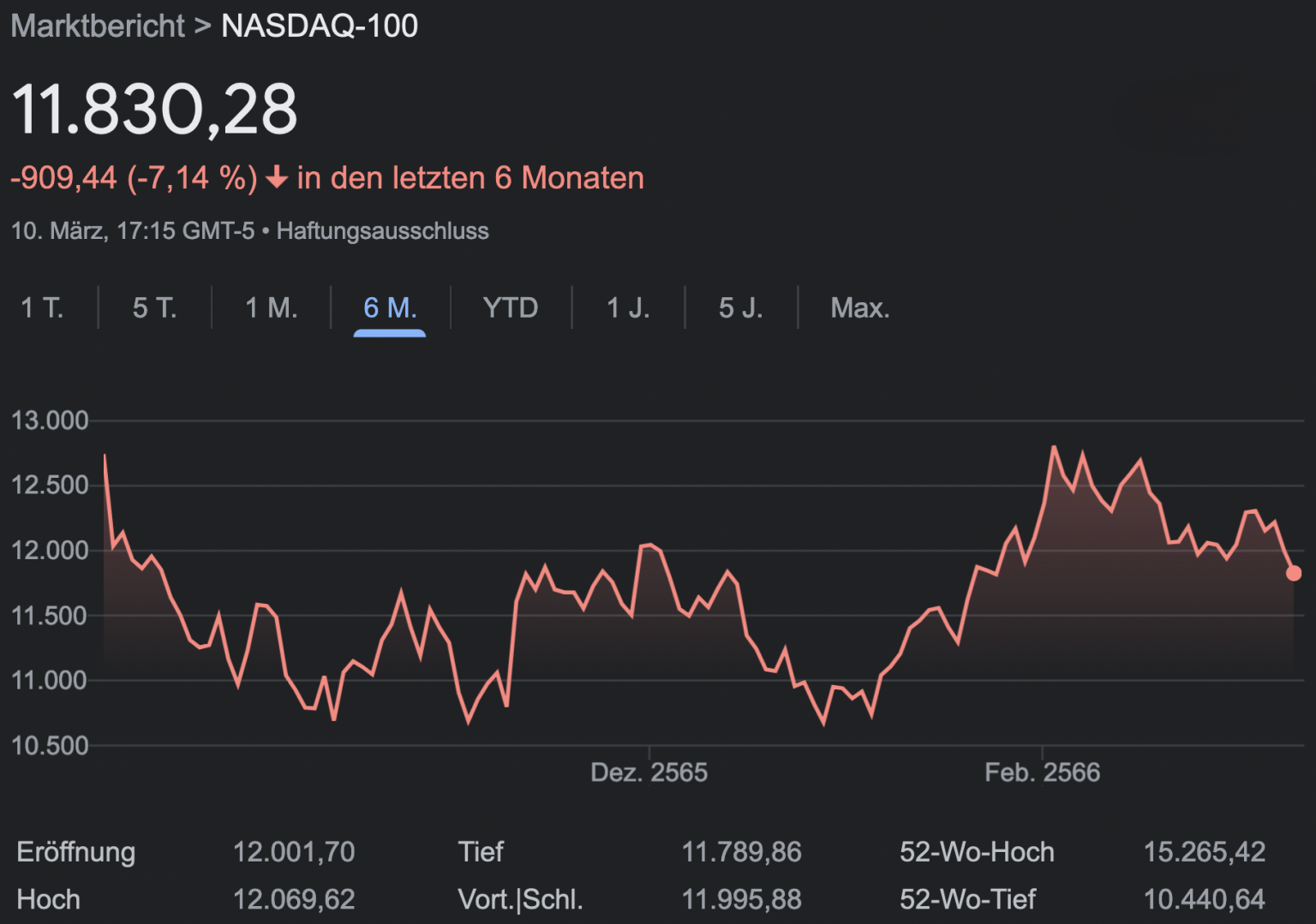
Task: Select the currently active 6 M. tab
Action: tap(389, 307)
